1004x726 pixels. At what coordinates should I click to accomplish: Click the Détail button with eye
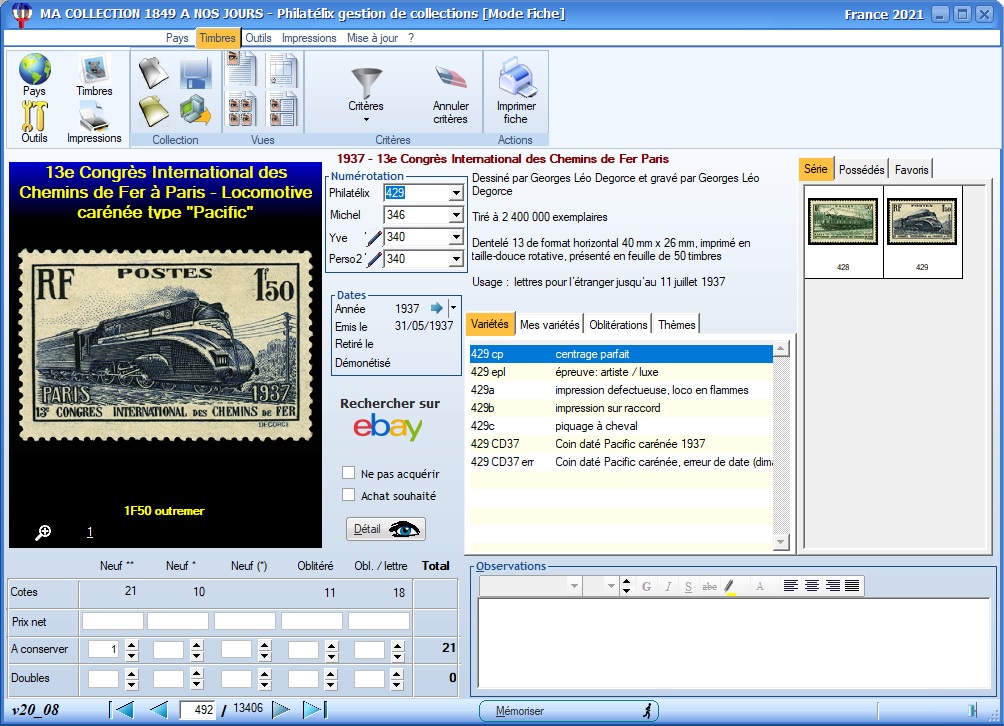(x=386, y=529)
